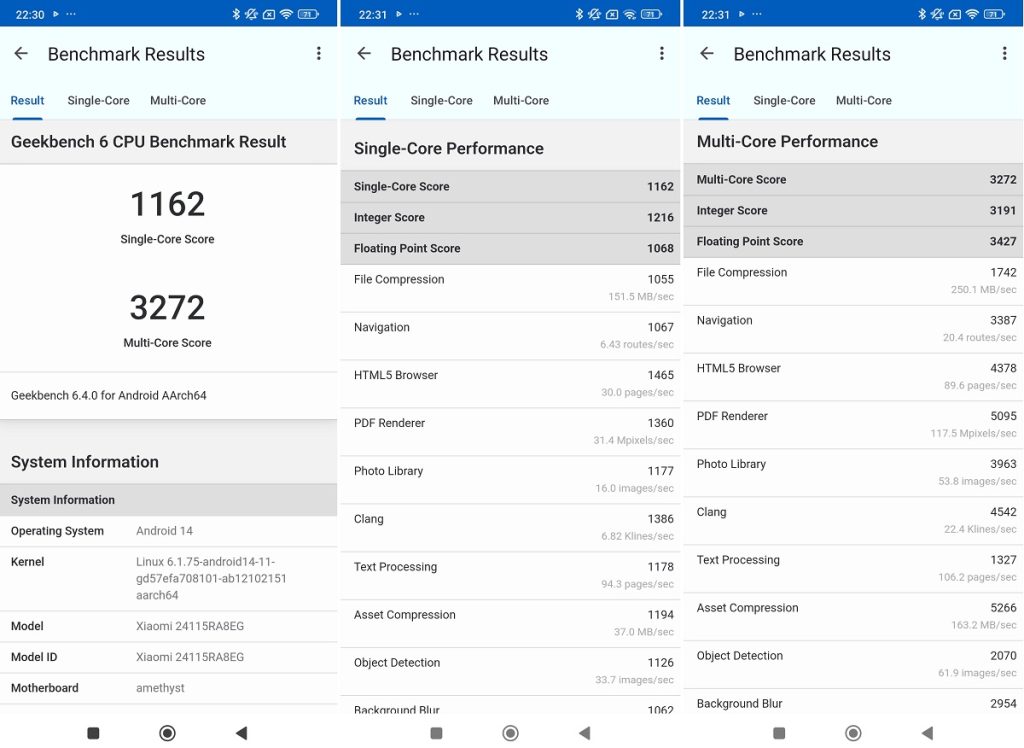This screenshot has width=1024, height=748.
Task: Tap Text Processing row with score 1327
Action: (x=854, y=569)
